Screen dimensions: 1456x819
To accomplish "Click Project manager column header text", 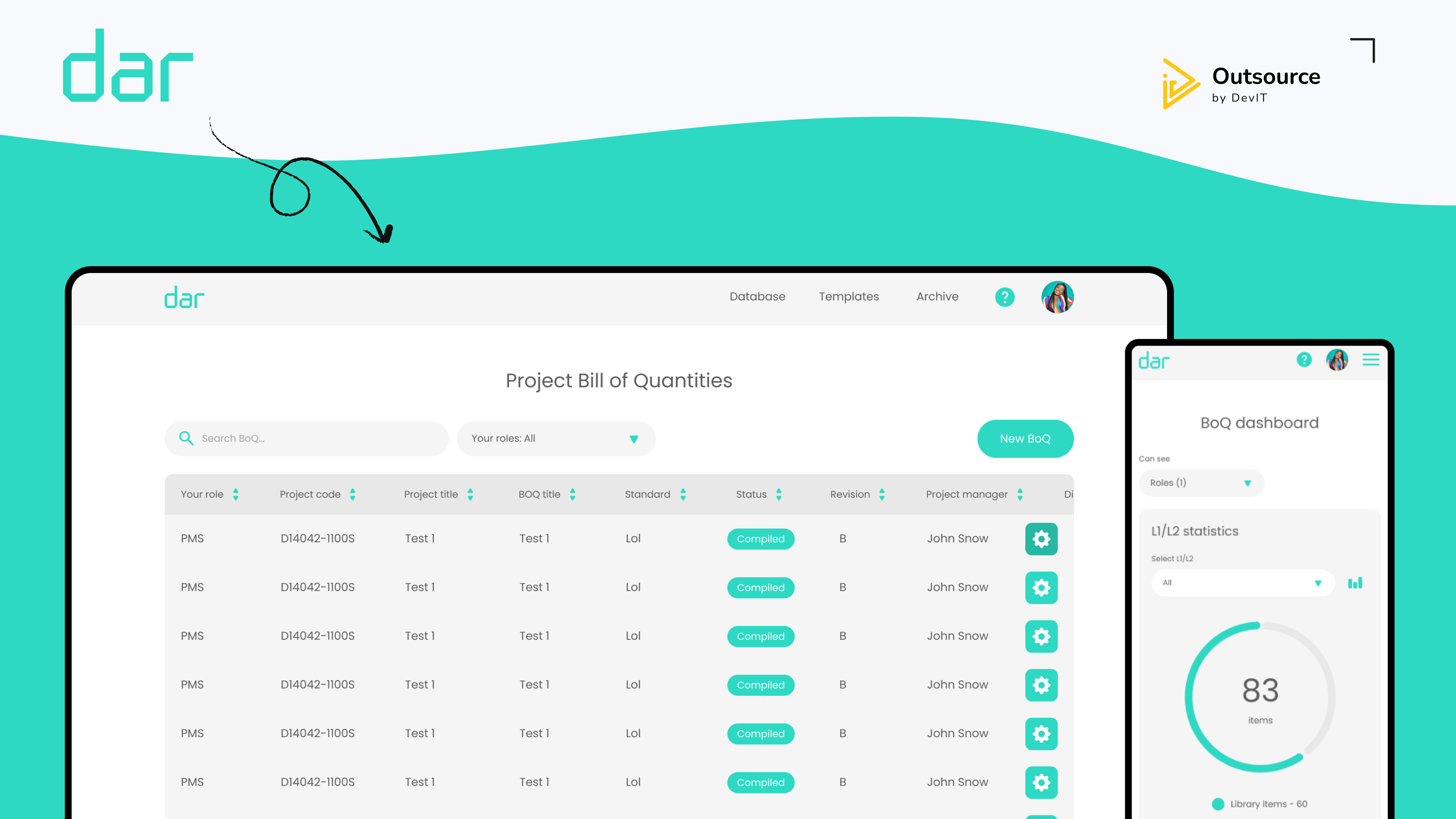I will (966, 494).
